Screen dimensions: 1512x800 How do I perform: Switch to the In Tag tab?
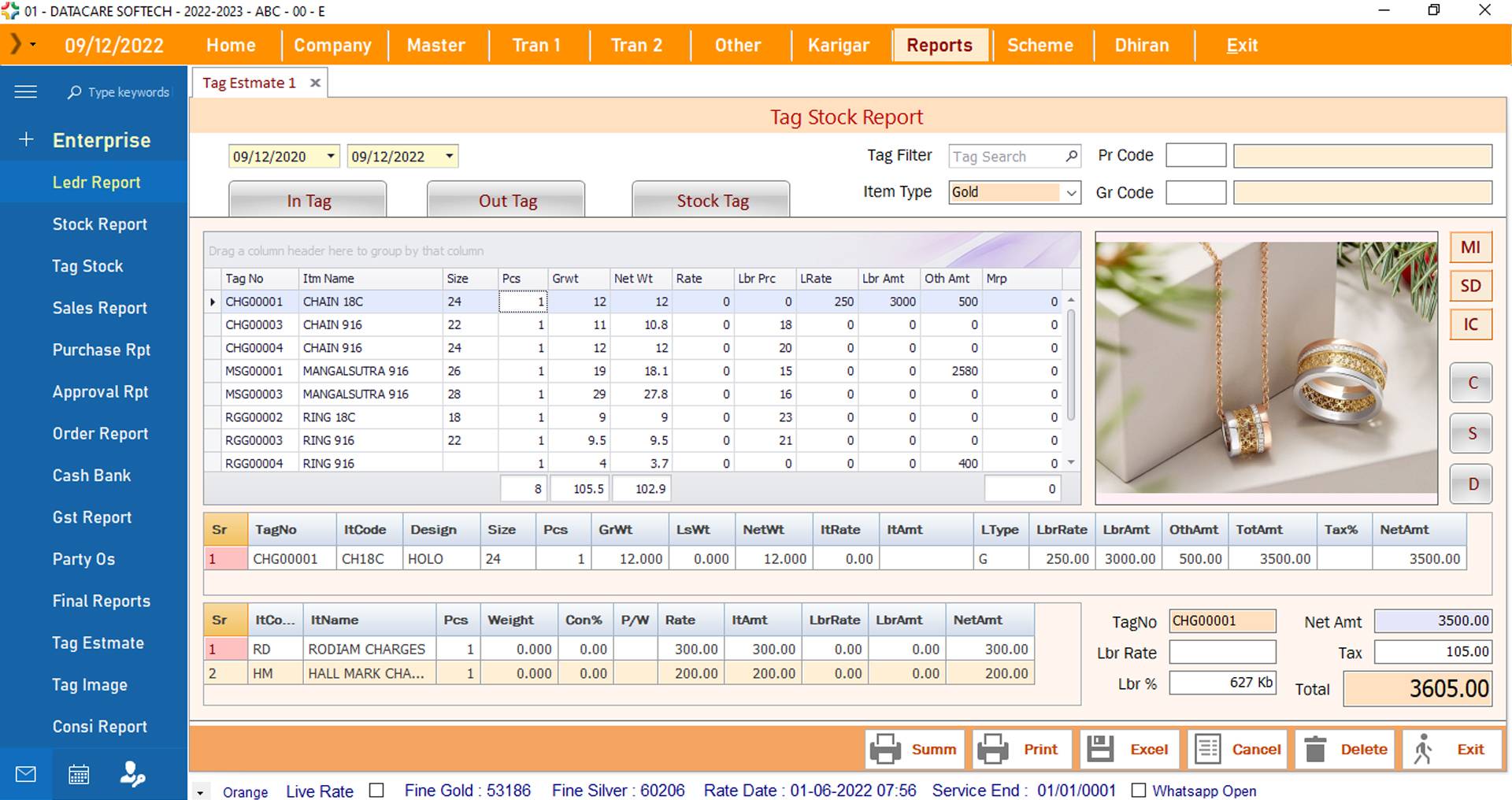pyautogui.click(x=308, y=200)
